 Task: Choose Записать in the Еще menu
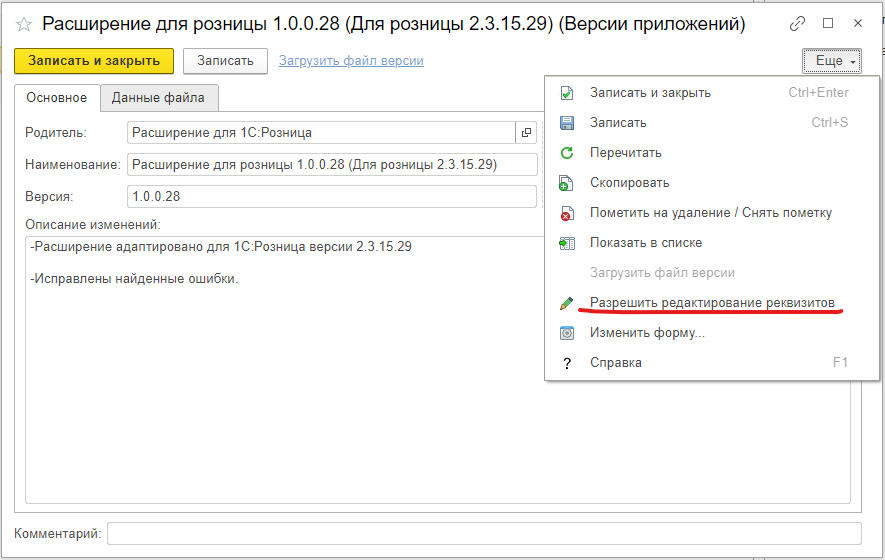point(712,122)
